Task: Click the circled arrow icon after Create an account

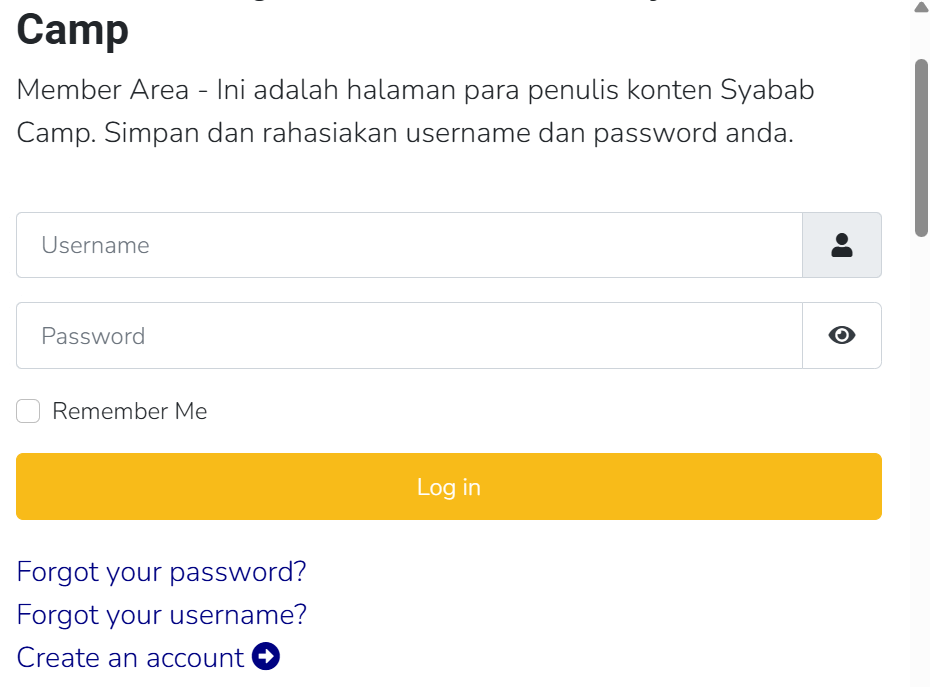Action: (266, 656)
